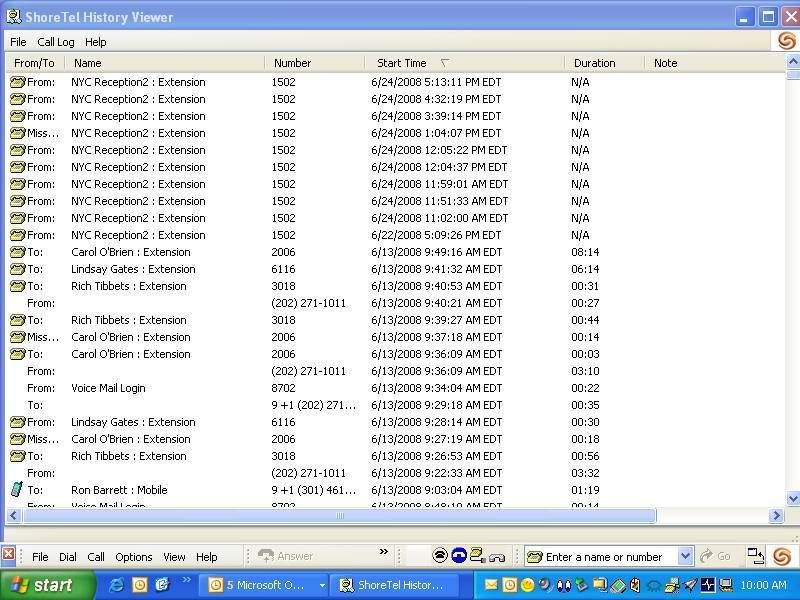Click the horizontal scrollbar thumb
The width and height of the screenshot is (800, 600).
[339, 515]
